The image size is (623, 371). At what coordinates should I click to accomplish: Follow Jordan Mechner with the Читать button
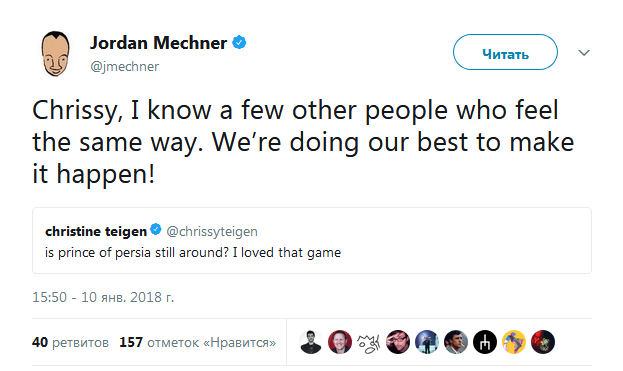click(505, 52)
